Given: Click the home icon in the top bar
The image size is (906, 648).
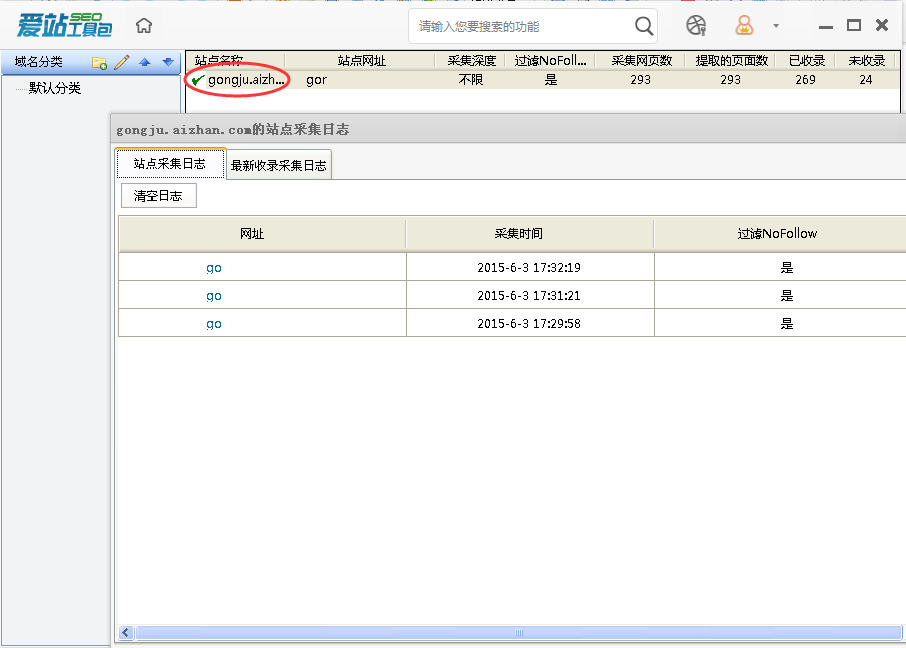Looking at the screenshot, I should click(x=145, y=26).
